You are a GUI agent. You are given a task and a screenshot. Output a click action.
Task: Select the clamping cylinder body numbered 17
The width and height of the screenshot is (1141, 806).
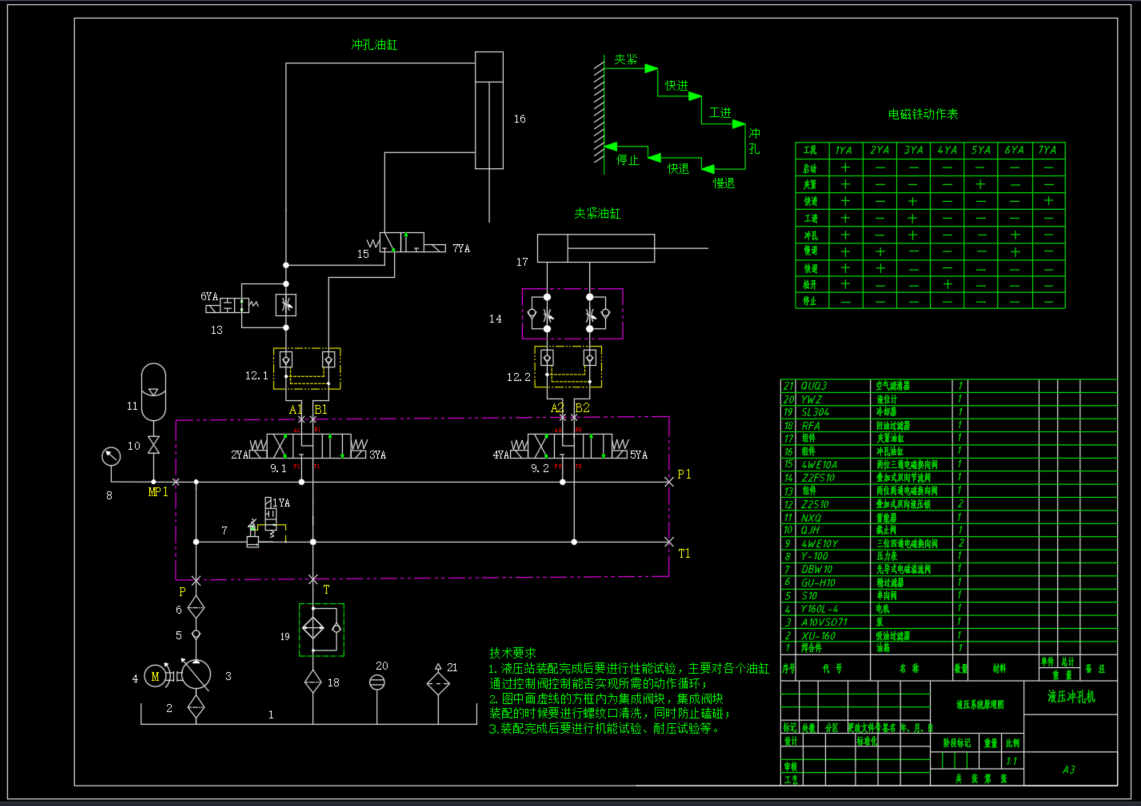pyautogui.click(x=595, y=248)
